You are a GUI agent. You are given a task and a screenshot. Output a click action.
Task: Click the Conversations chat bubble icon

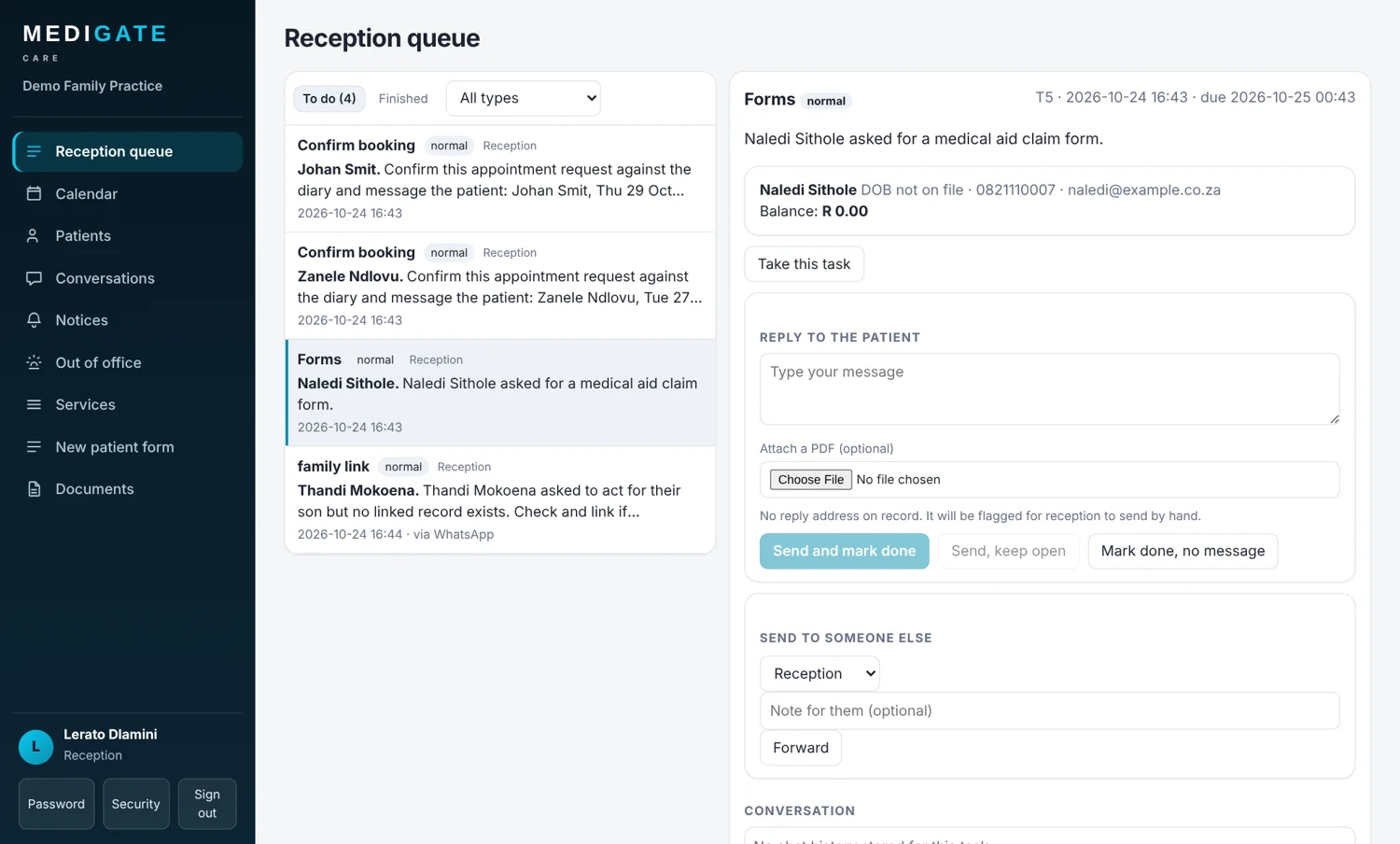(34, 278)
